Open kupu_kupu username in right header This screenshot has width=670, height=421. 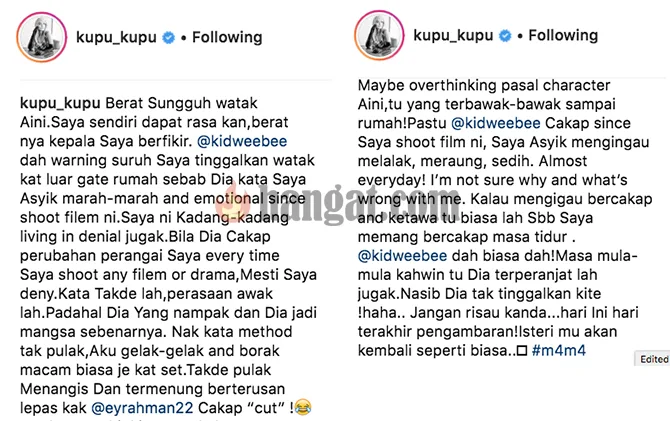click(x=453, y=35)
